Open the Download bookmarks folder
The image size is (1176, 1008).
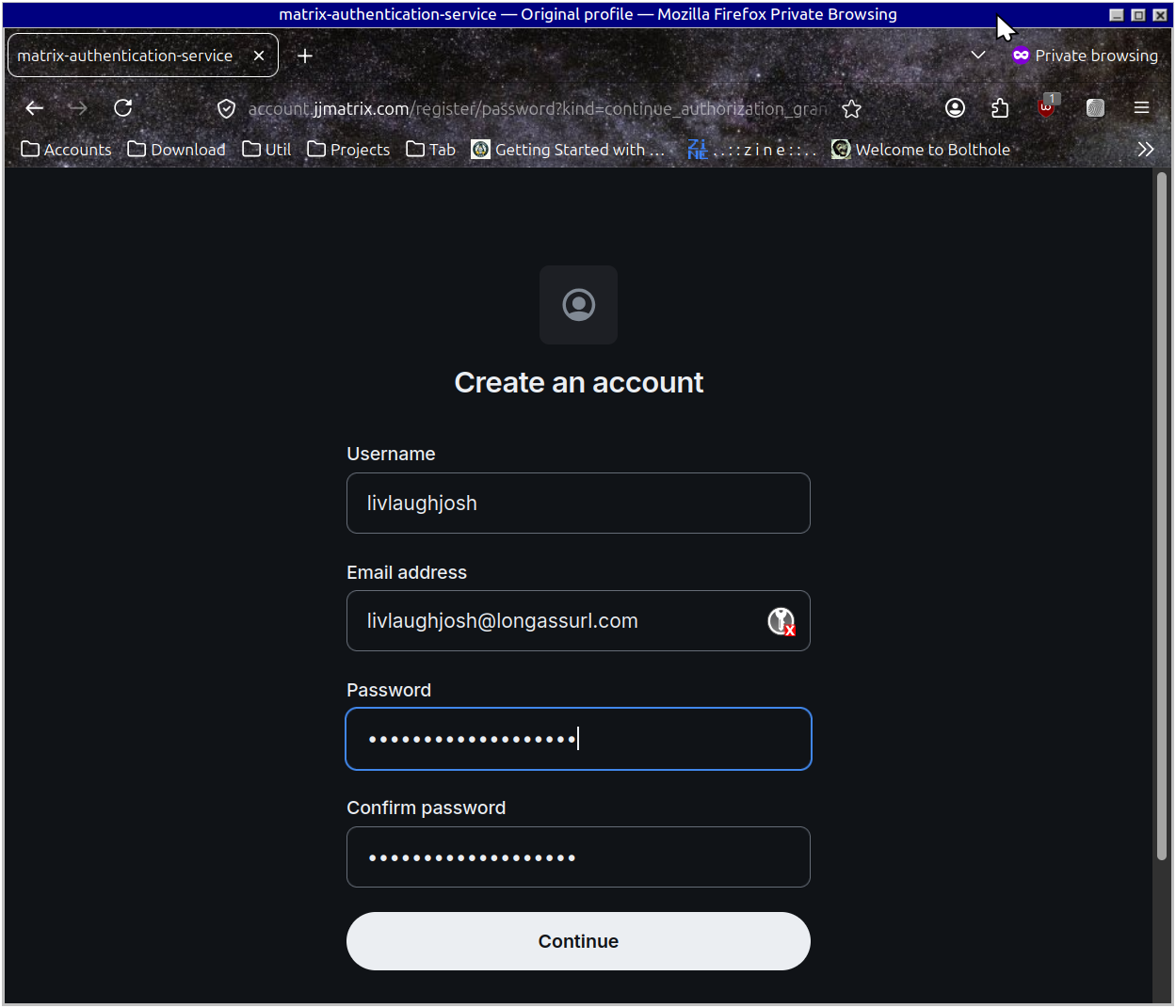click(177, 150)
